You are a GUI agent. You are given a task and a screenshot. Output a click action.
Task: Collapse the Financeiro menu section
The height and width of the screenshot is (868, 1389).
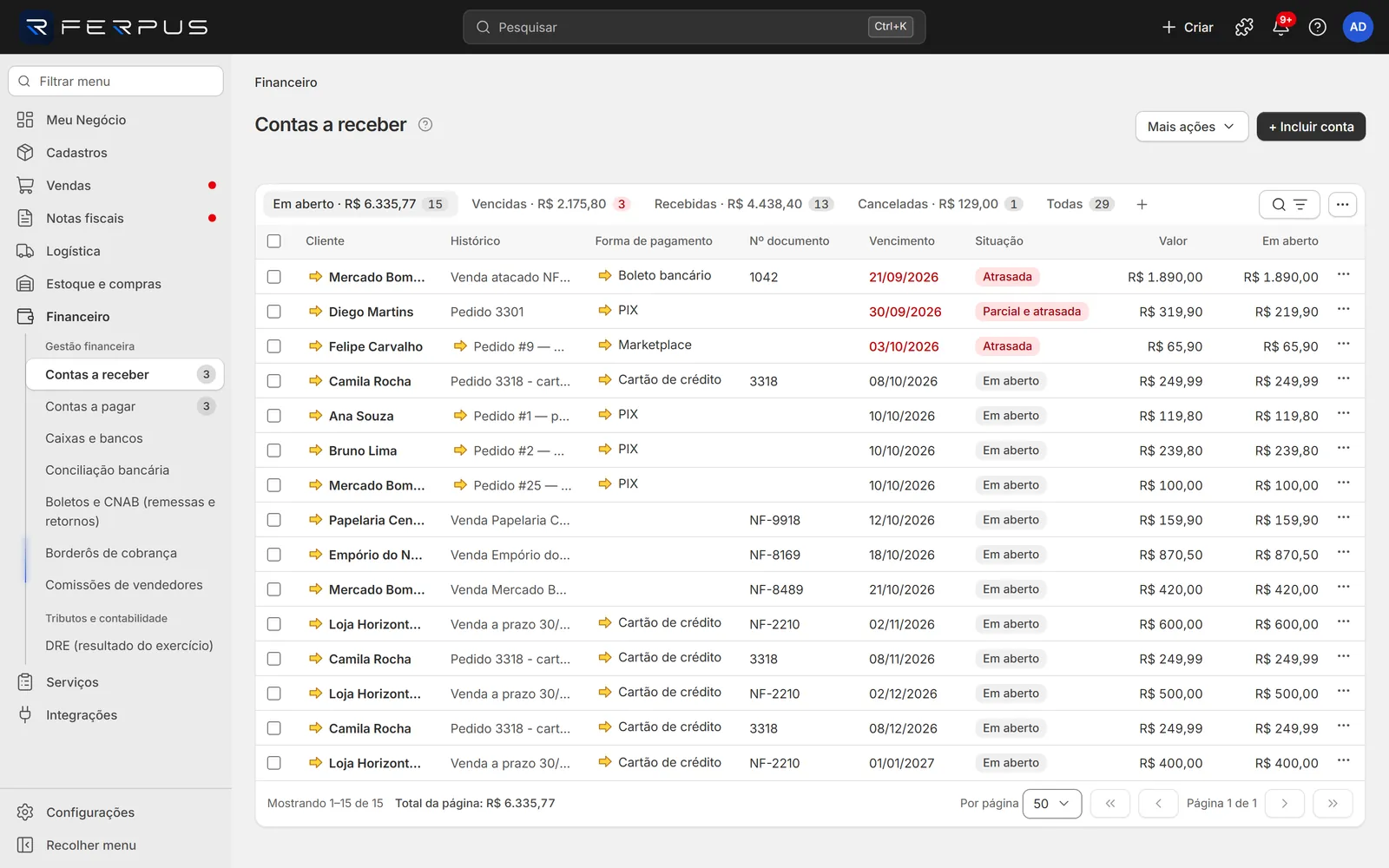pyautogui.click(x=116, y=317)
